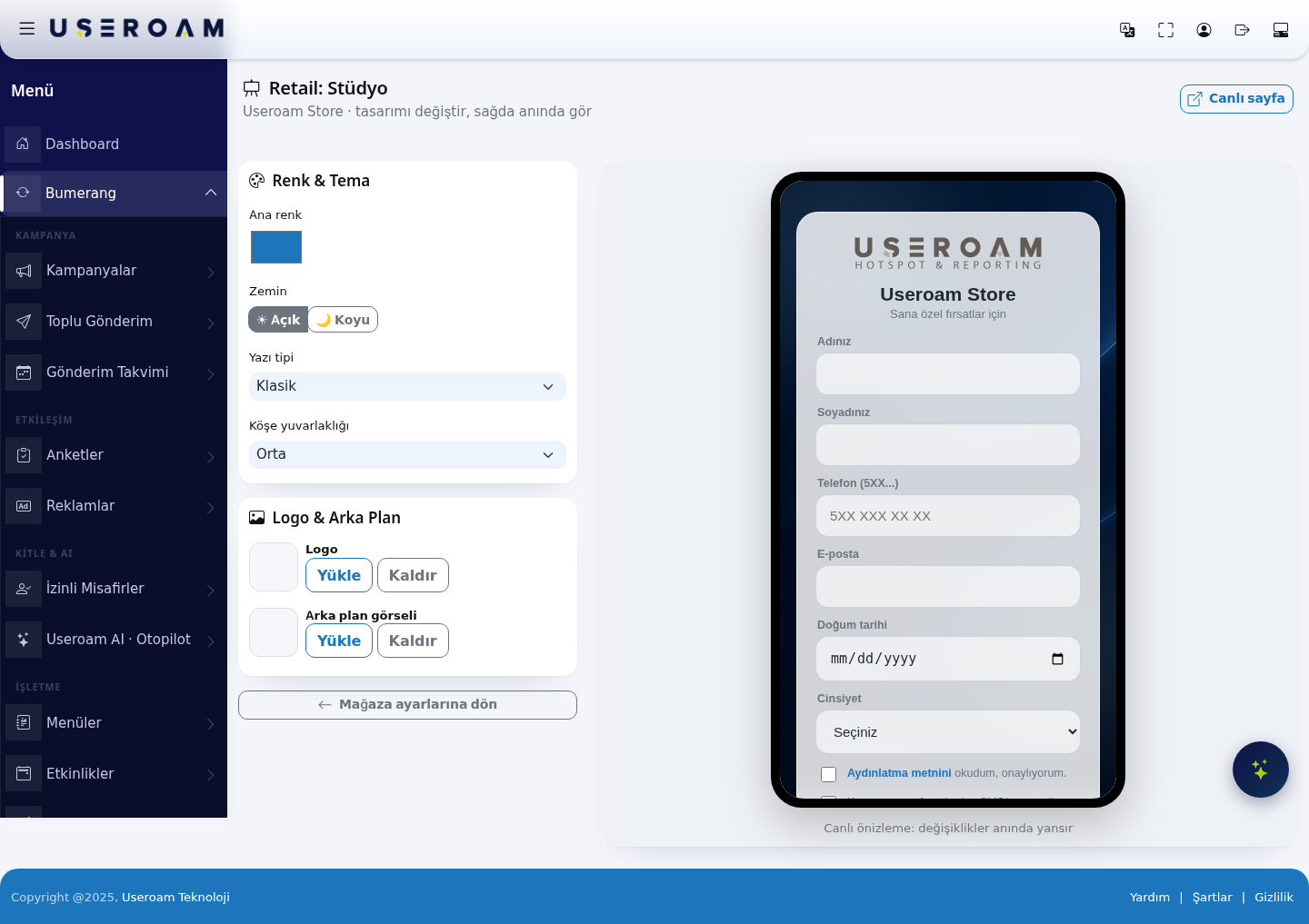Open the Canlı sayfa live page
Viewport: 1309px width, 924px height.
click(x=1236, y=99)
